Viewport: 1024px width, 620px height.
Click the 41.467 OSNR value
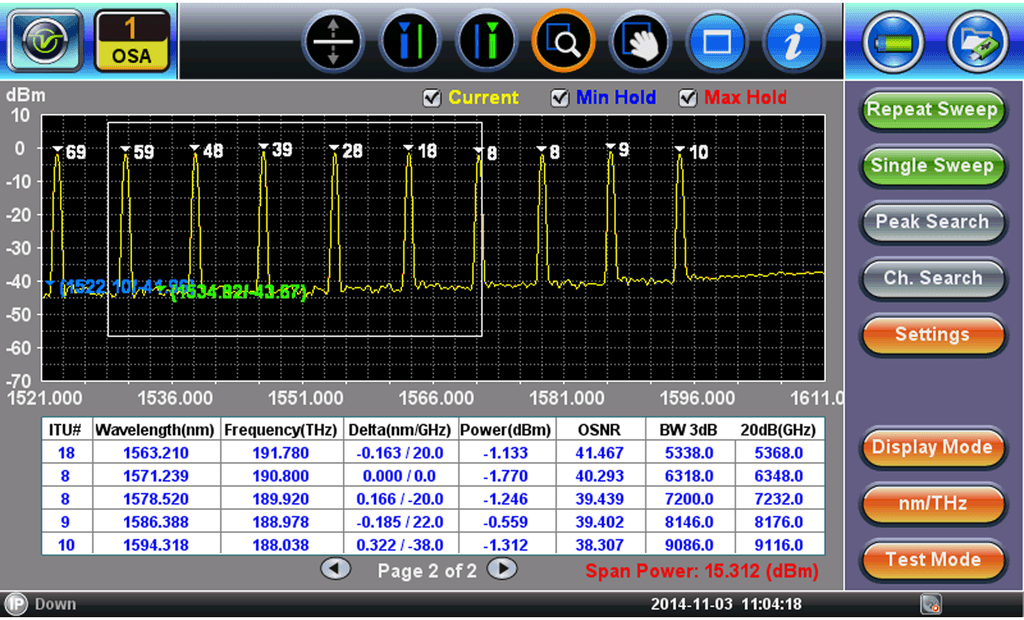[x=600, y=453]
